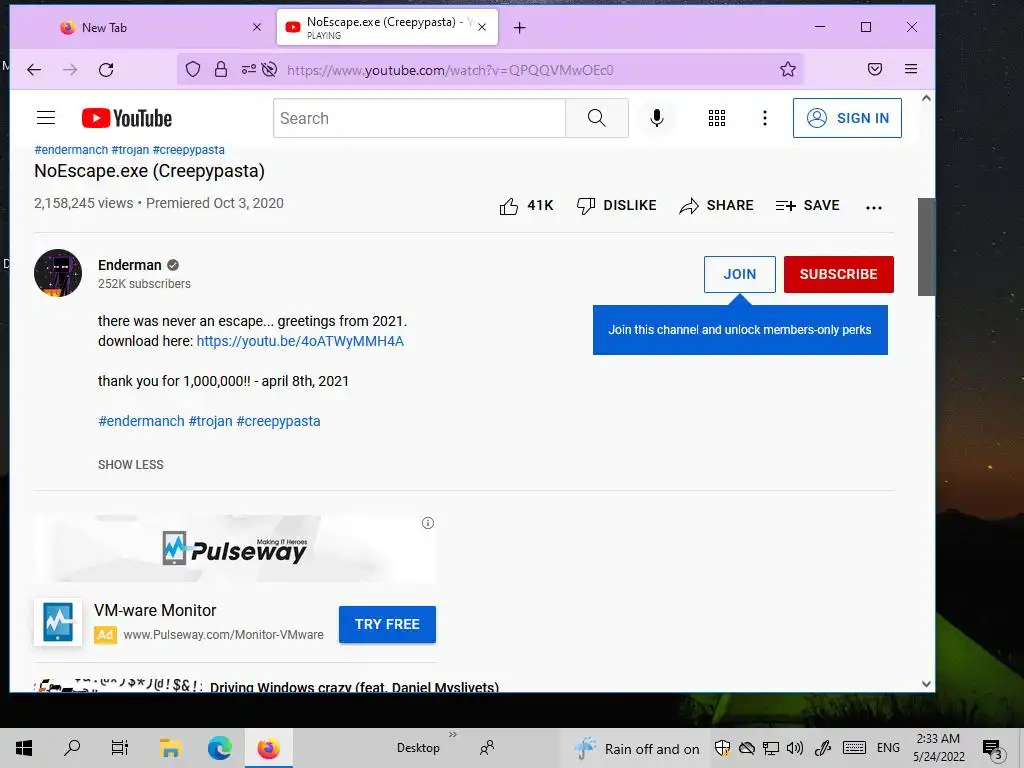Go back to the previous page
The width and height of the screenshot is (1024, 768).
(x=34, y=69)
